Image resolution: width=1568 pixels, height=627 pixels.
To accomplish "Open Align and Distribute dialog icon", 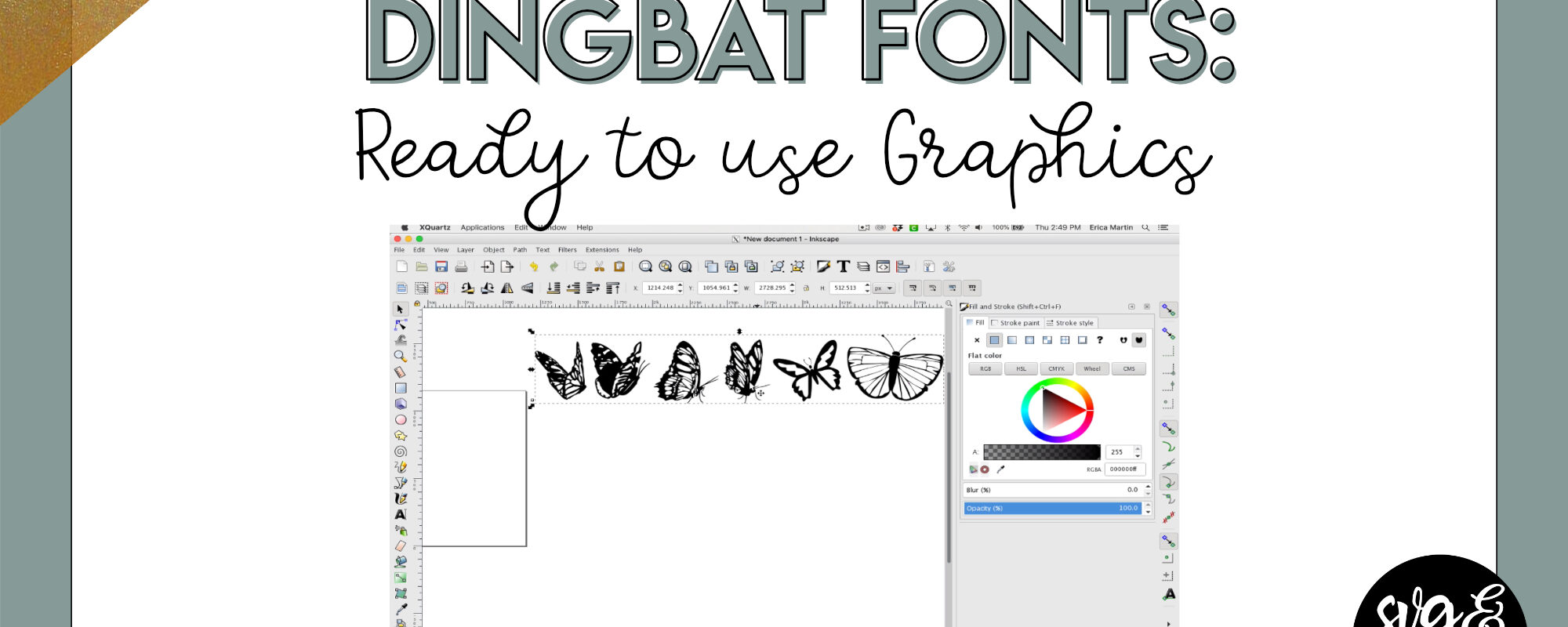I will coord(902,266).
